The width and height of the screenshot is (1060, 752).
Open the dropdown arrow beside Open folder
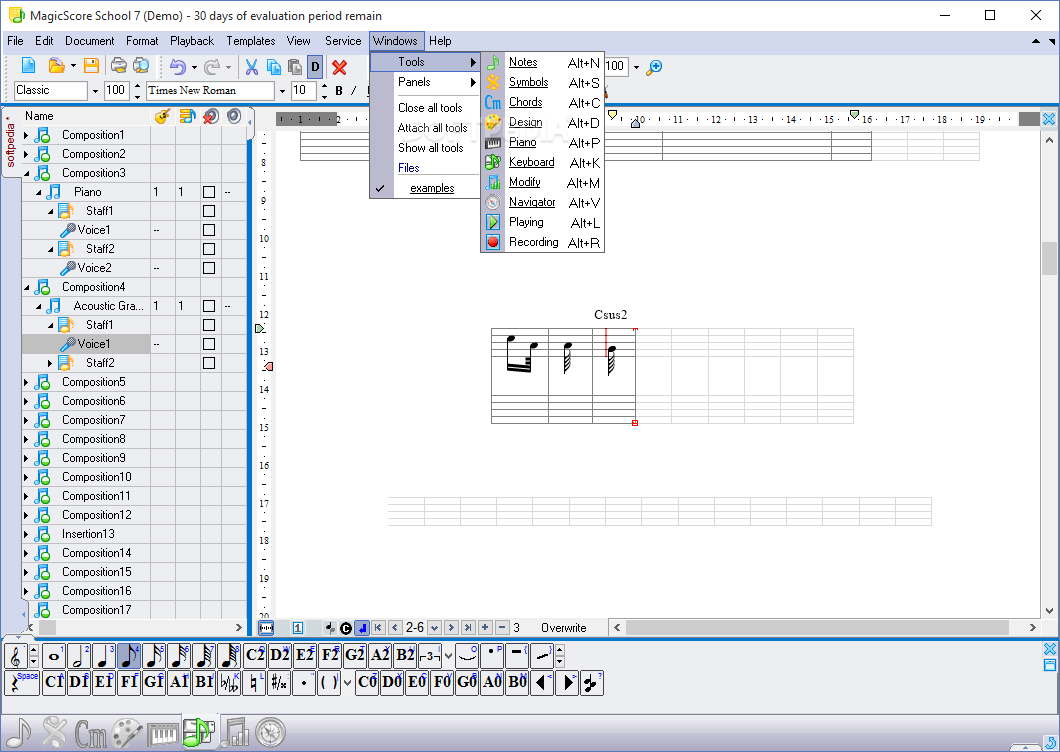click(73, 66)
